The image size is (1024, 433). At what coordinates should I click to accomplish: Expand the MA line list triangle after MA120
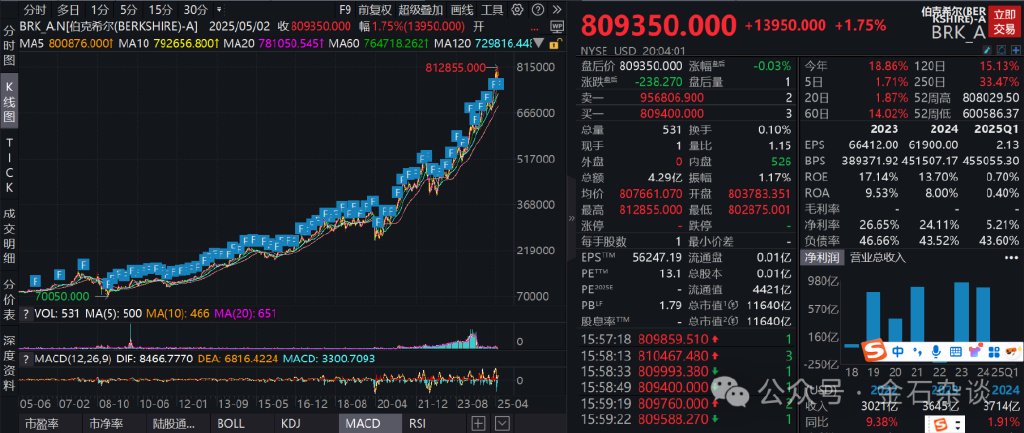[541, 44]
